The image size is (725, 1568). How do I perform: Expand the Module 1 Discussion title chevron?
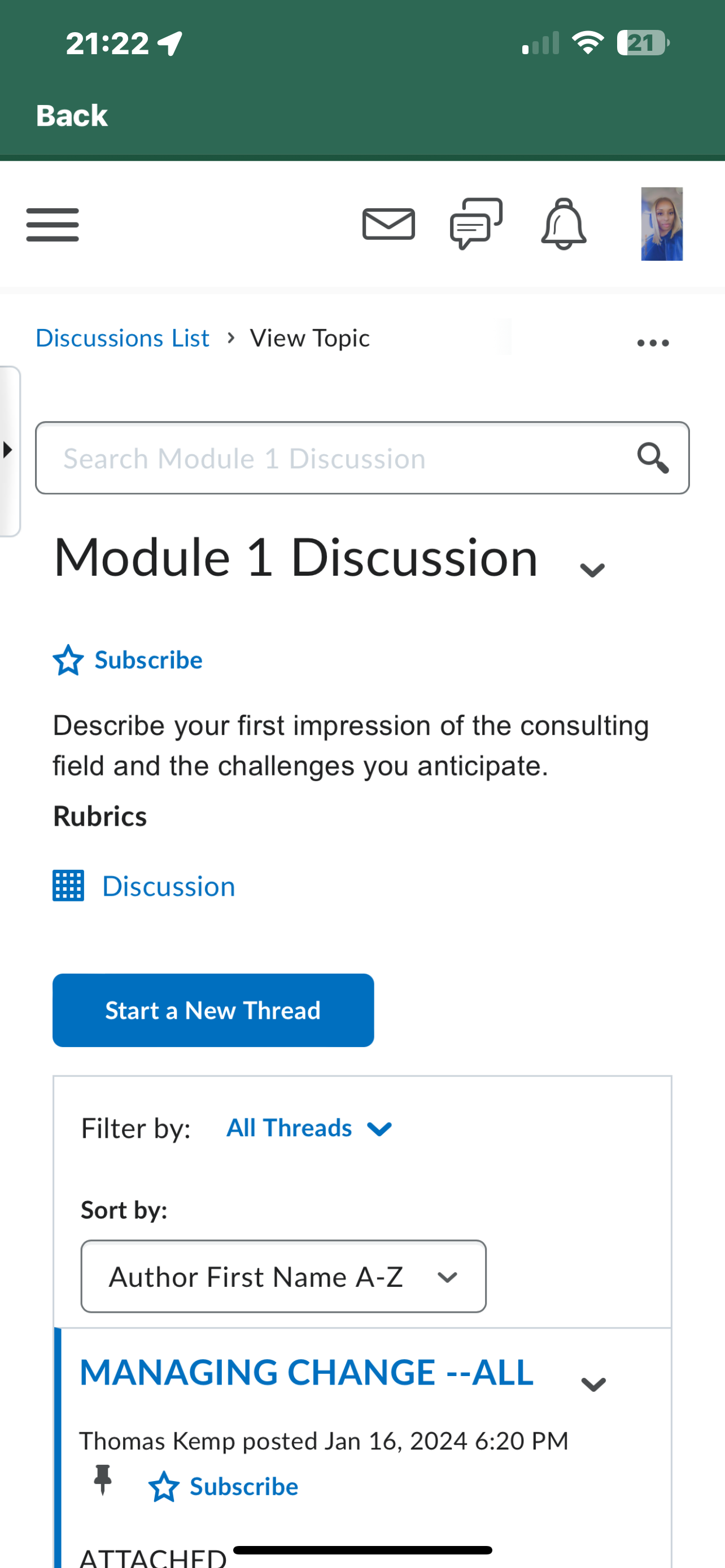coord(592,570)
